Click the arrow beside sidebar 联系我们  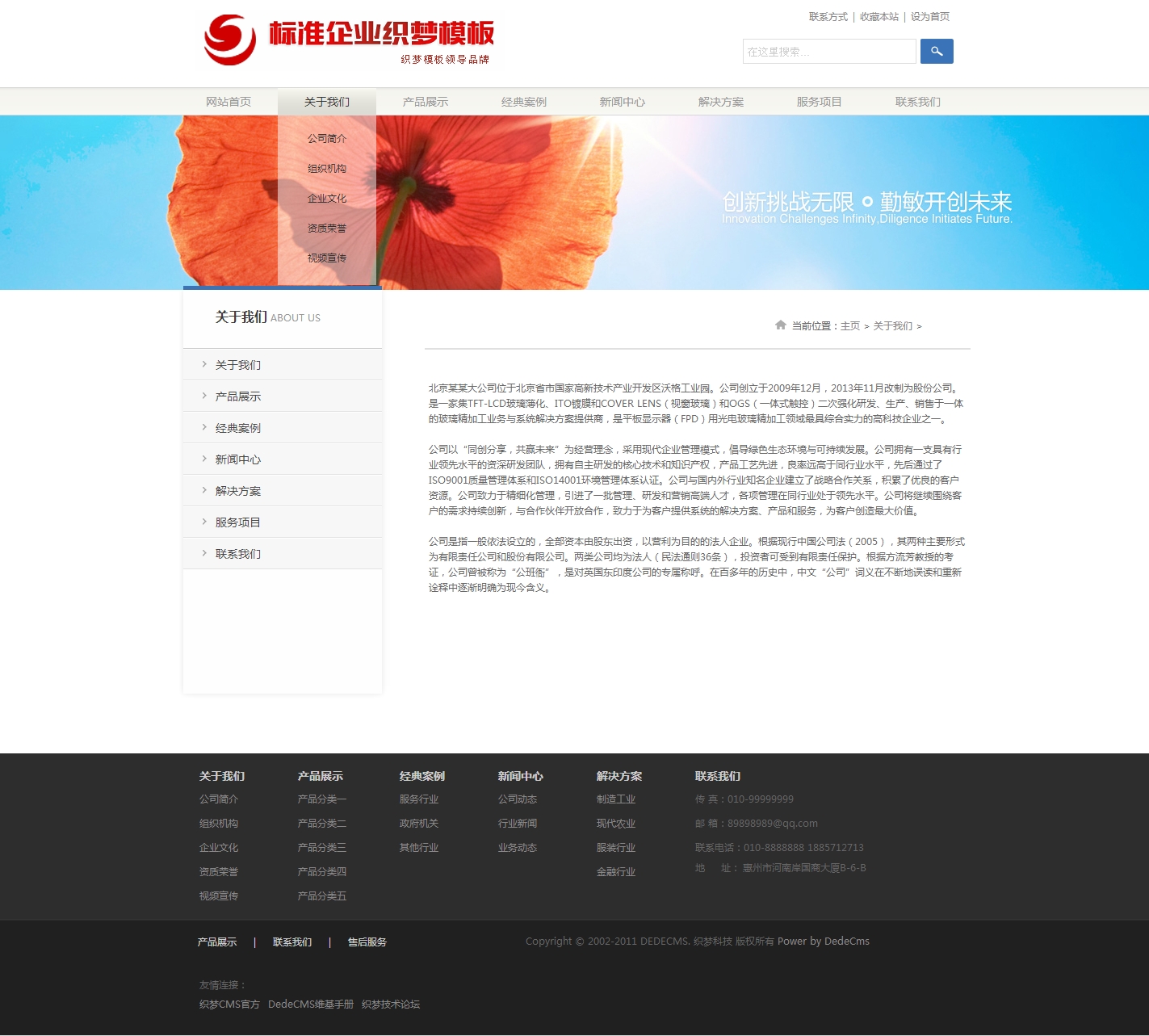point(204,553)
